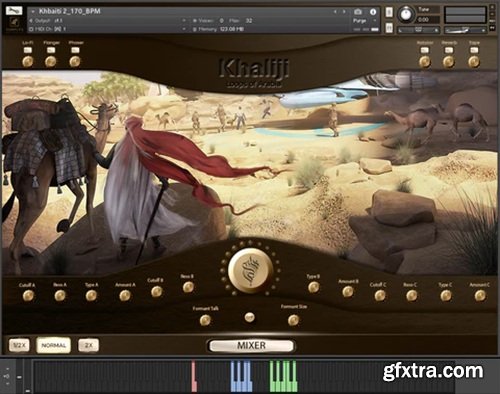Image resolution: width=500 pixels, height=394 pixels.
Task: Open the instrument name dropdown arrow
Action: click(x=33, y=11)
